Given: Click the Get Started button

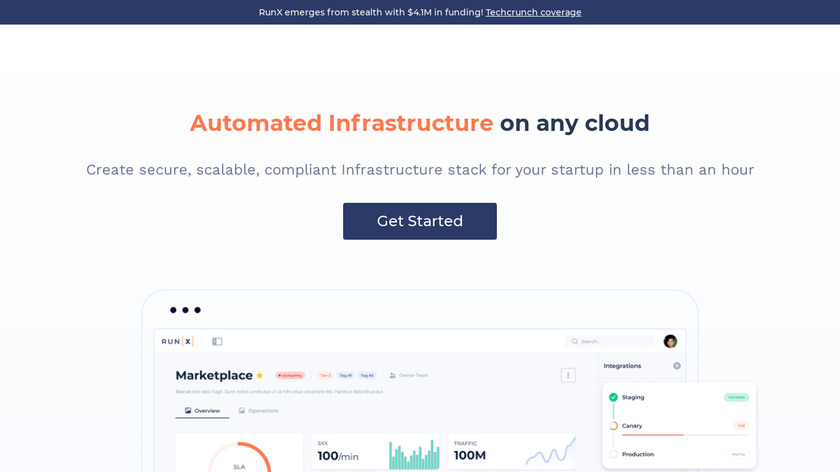Looking at the screenshot, I should tap(419, 221).
